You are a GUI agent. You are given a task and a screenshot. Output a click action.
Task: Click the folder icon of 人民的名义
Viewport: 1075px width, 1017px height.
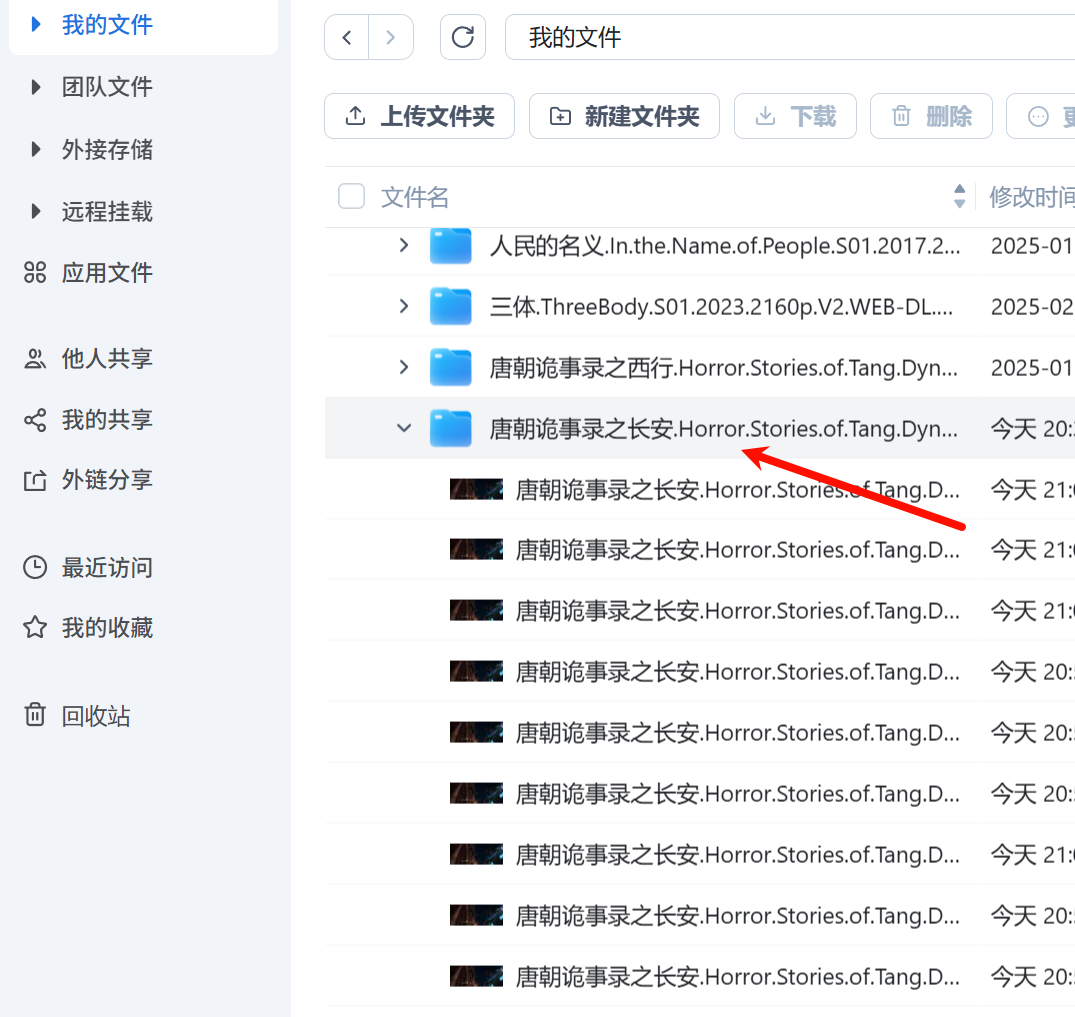pyautogui.click(x=450, y=246)
